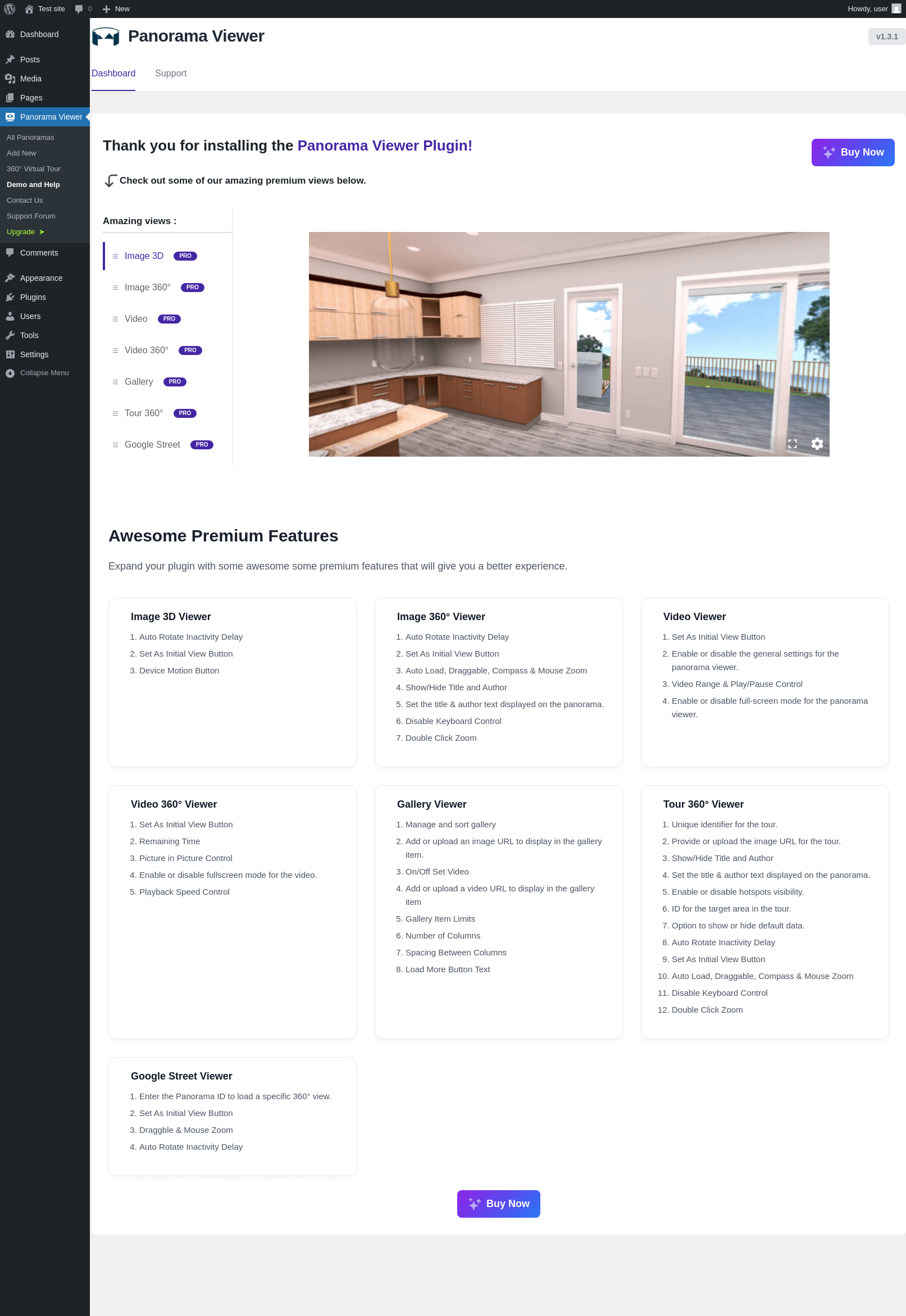Click the Users person icon
This screenshot has height=1316, width=906.
(10, 316)
